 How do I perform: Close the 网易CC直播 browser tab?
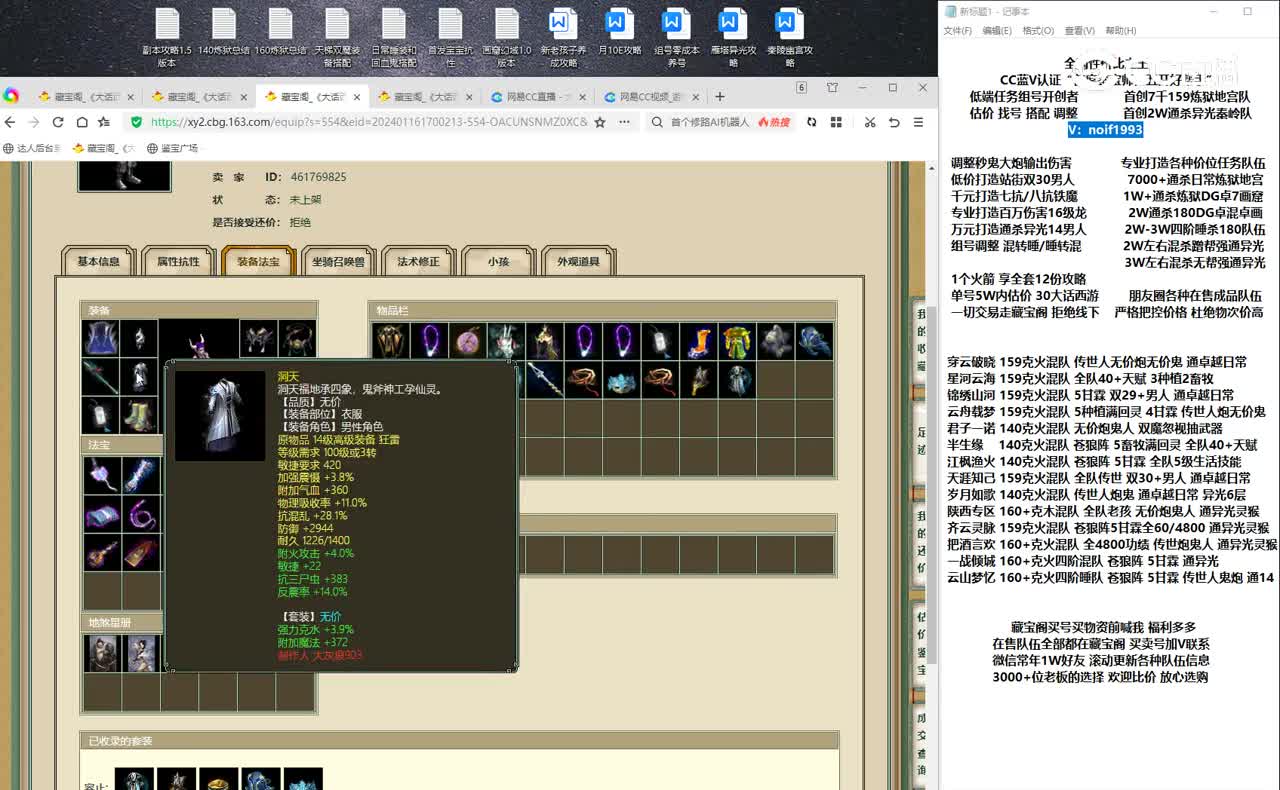click(x=583, y=97)
